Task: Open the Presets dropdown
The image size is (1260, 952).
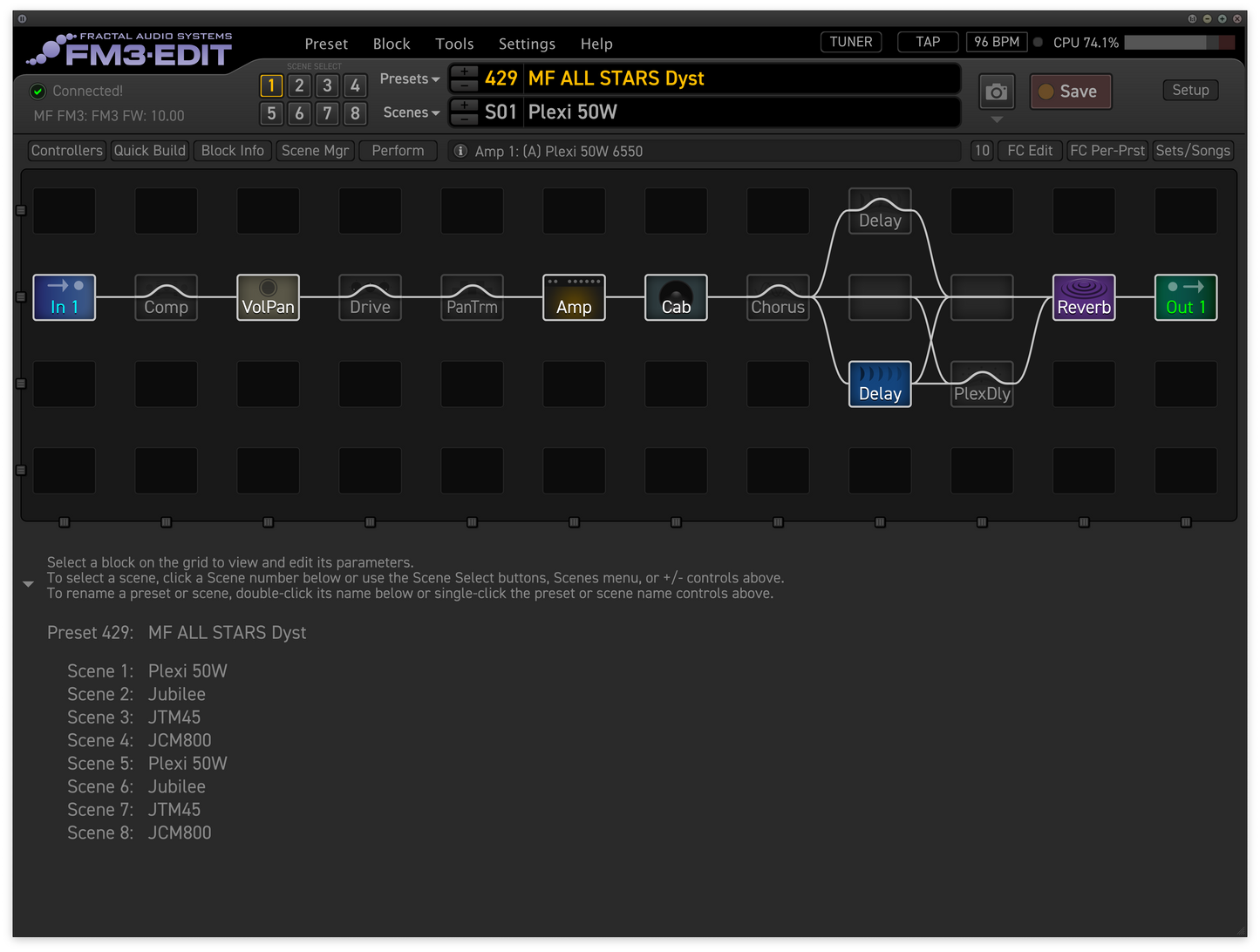Action: point(409,78)
